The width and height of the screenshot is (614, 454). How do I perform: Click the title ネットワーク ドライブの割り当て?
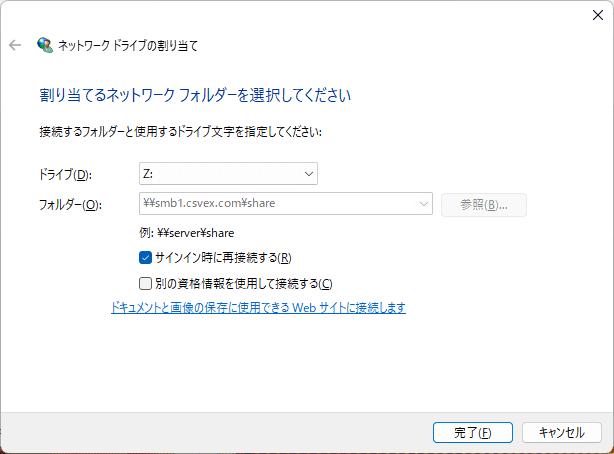(x=128, y=45)
